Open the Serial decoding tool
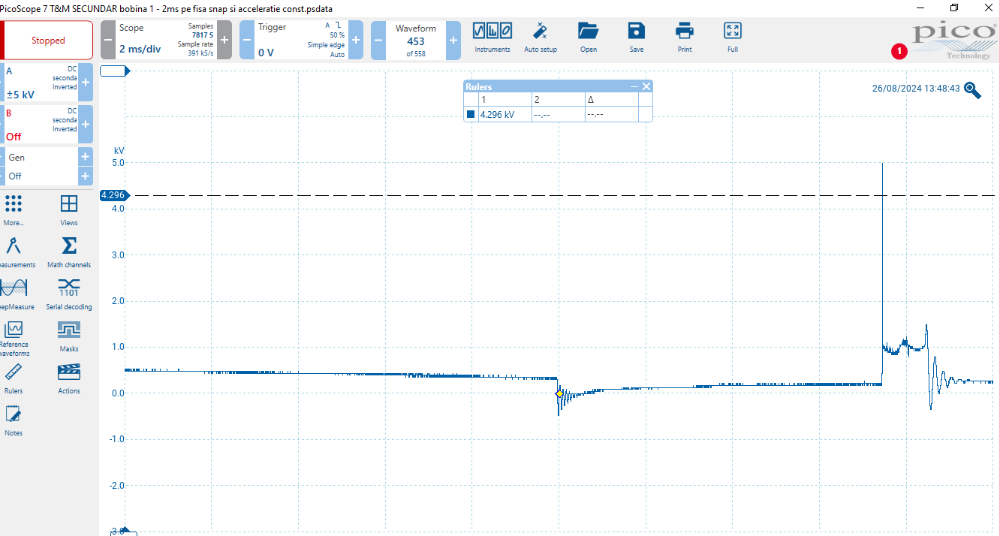Image resolution: width=999 pixels, height=536 pixels. (69, 293)
